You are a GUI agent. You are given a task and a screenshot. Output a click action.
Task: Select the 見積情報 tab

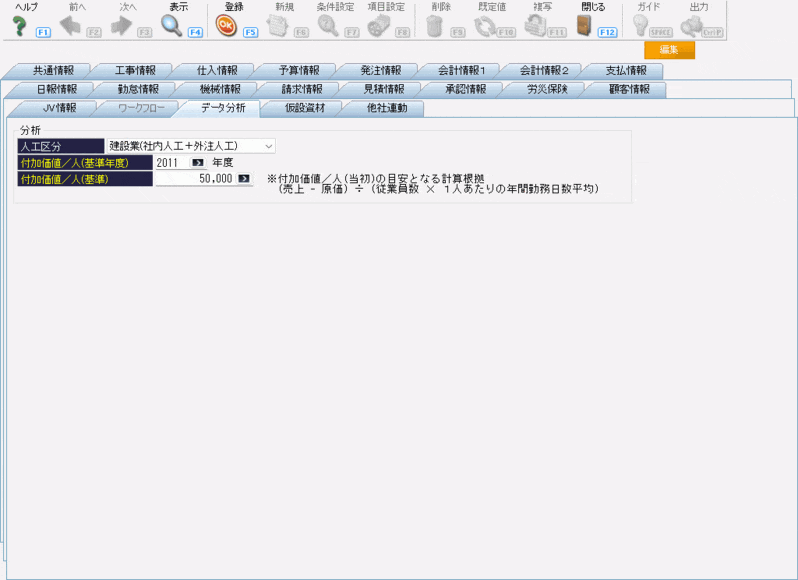click(x=383, y=89)
